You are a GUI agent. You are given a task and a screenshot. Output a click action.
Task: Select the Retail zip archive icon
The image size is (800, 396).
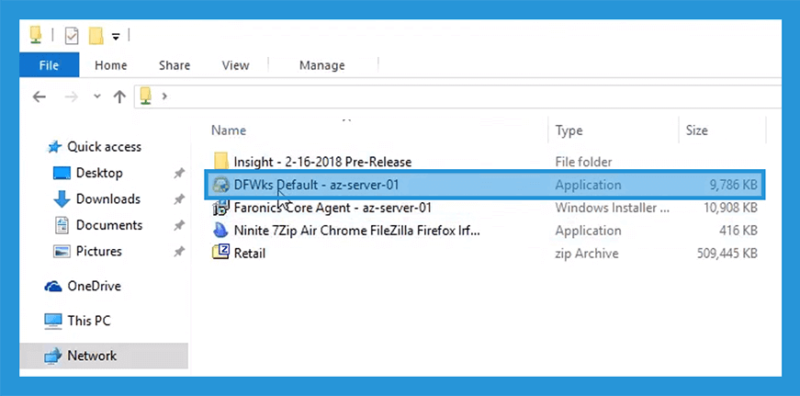pyautogui.click(x=221, y=252)
